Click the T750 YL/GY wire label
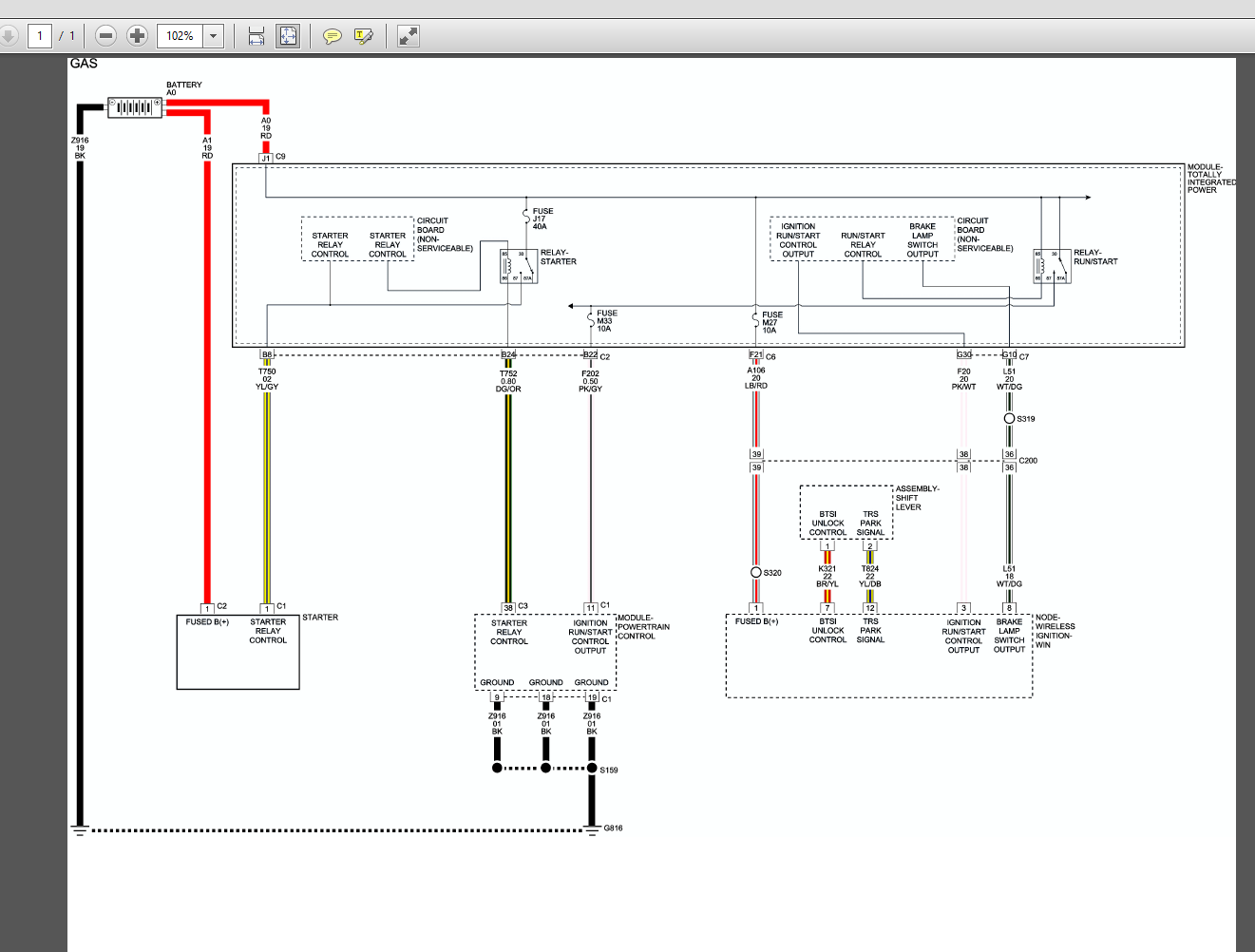The width and height of the screenshot is (1255, 952). coord(267,379)
